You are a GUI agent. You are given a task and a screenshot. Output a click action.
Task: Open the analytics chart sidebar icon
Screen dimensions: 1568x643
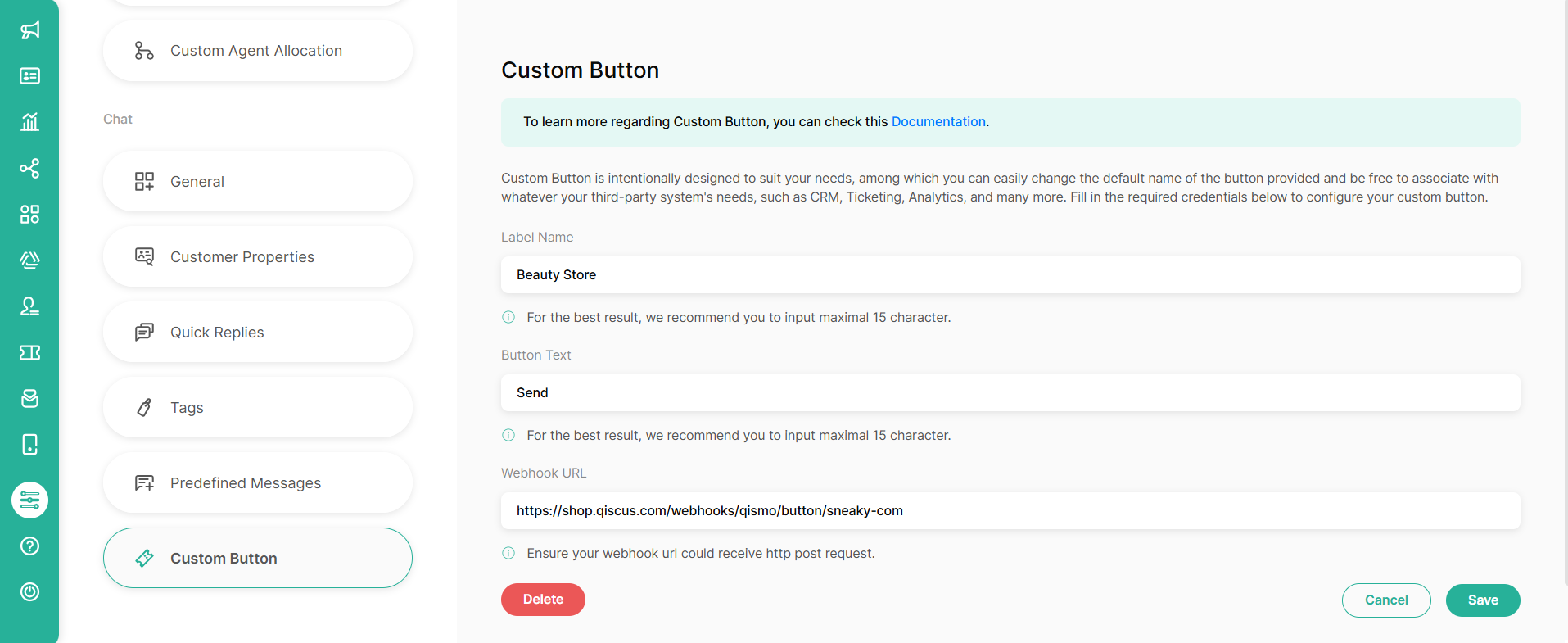(29, 122)
